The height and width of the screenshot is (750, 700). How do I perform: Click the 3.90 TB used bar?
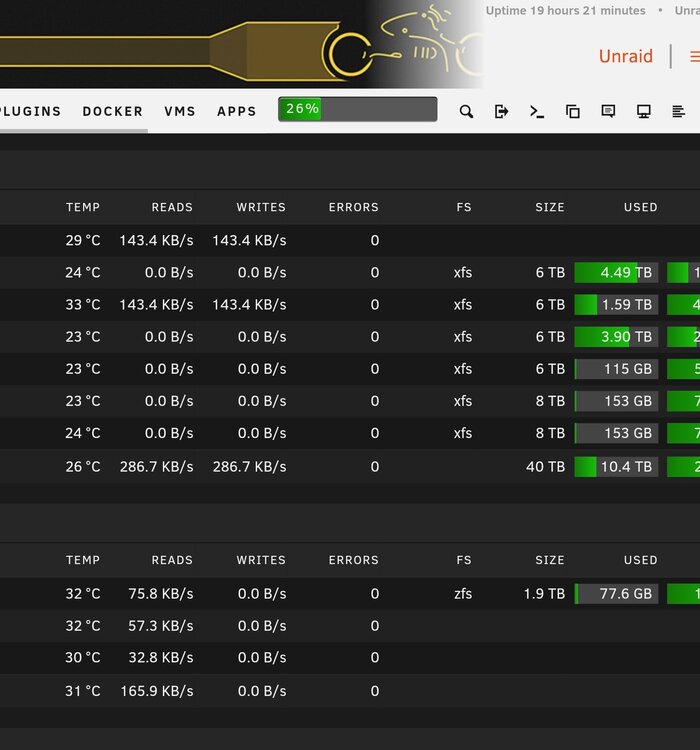[616, 337]
